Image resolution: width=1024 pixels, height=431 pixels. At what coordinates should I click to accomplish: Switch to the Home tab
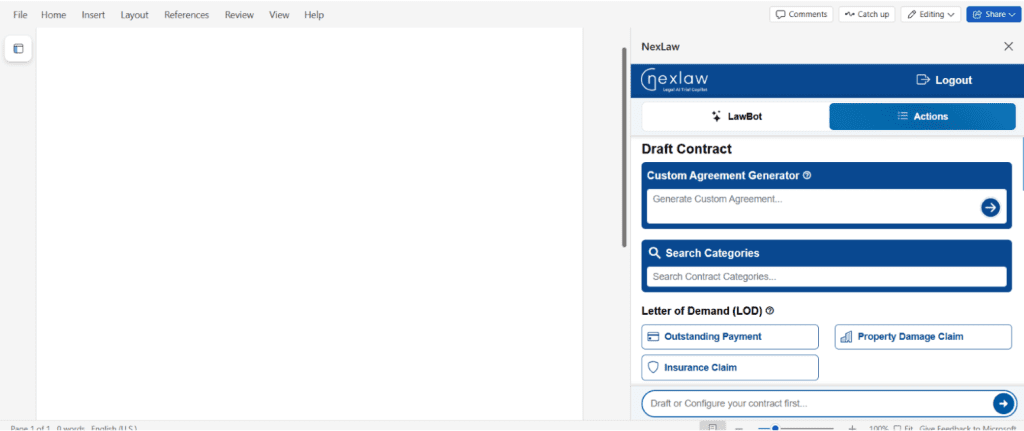(x=54, y=14)
